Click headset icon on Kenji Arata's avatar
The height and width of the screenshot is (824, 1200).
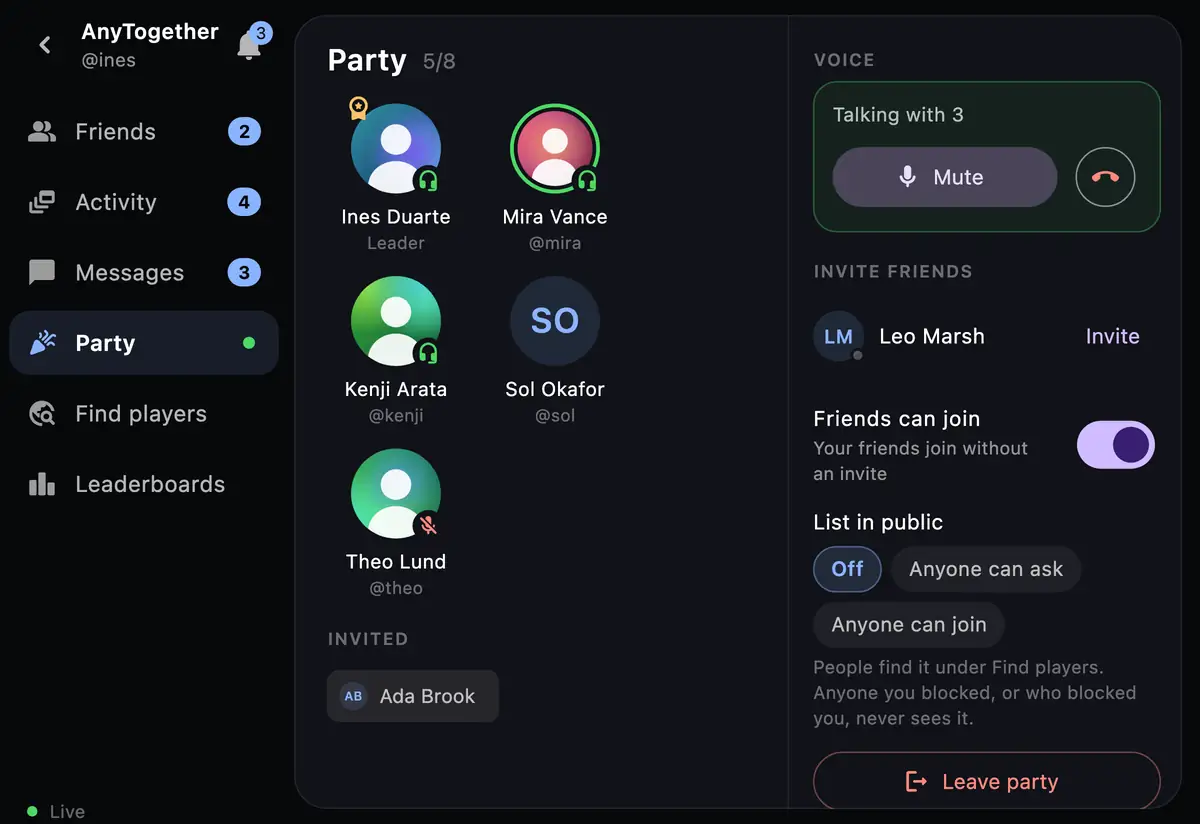click(x=428, y=353)
